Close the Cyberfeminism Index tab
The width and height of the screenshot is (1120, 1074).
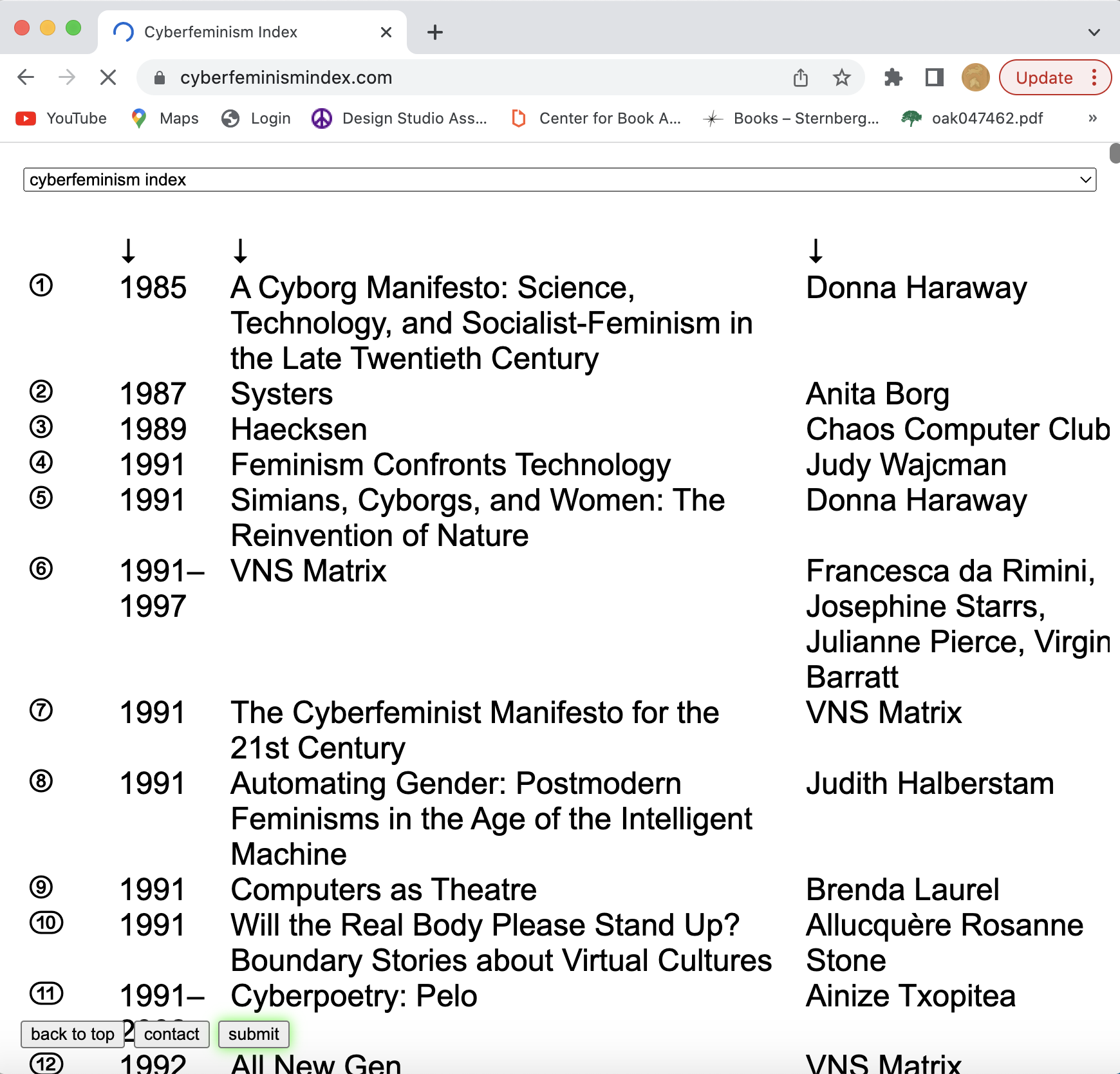386,32
